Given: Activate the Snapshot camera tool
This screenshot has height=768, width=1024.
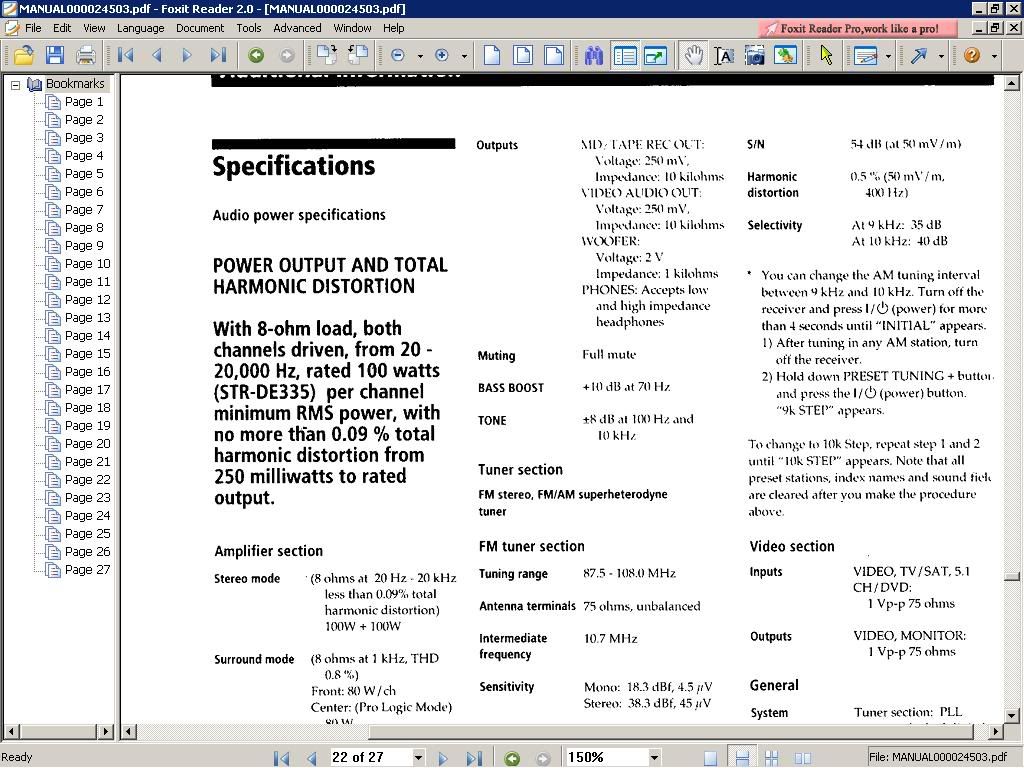Looking at the screenshot, I should 755,56.
